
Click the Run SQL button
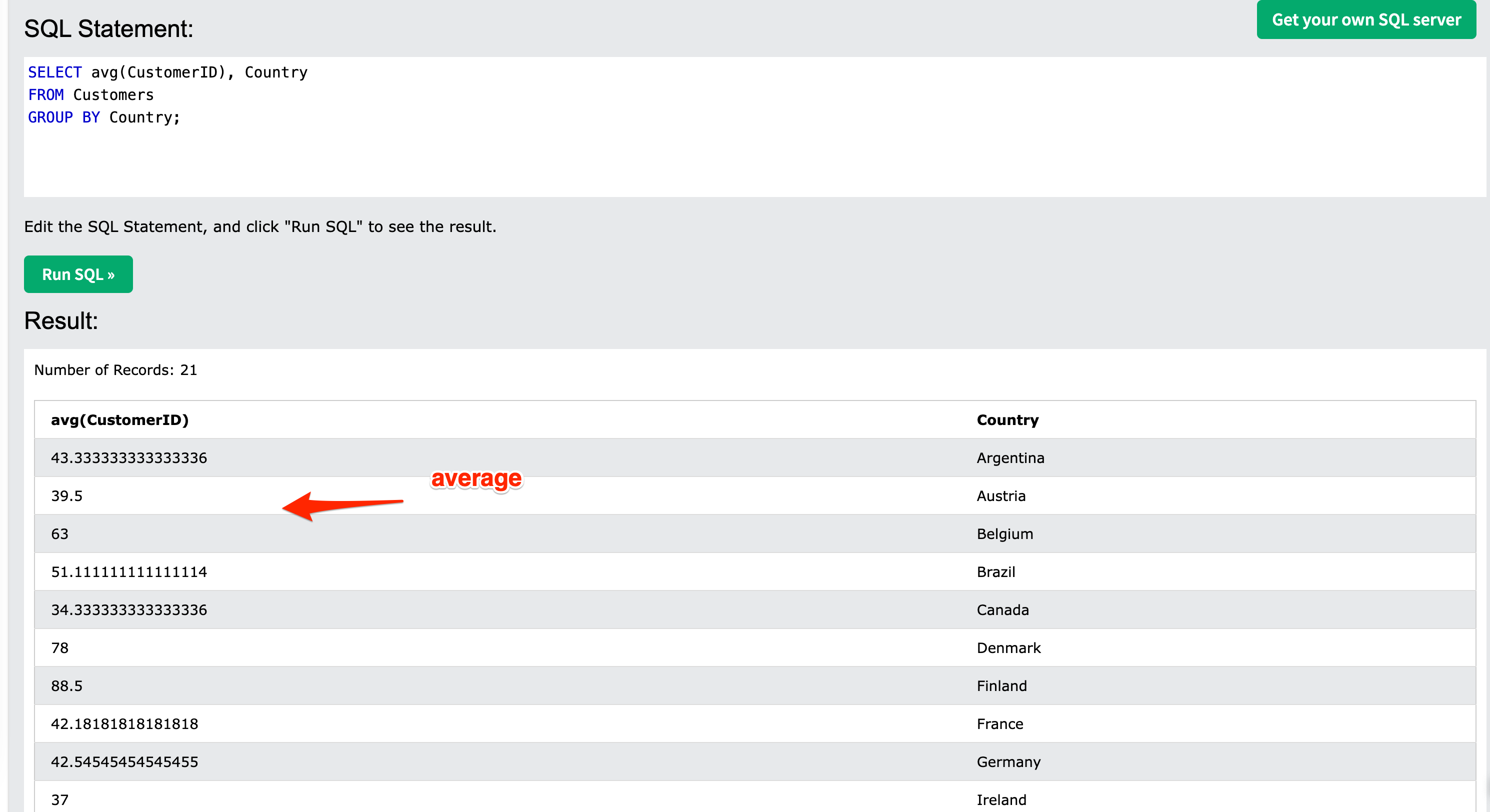[x=78, y=274]
